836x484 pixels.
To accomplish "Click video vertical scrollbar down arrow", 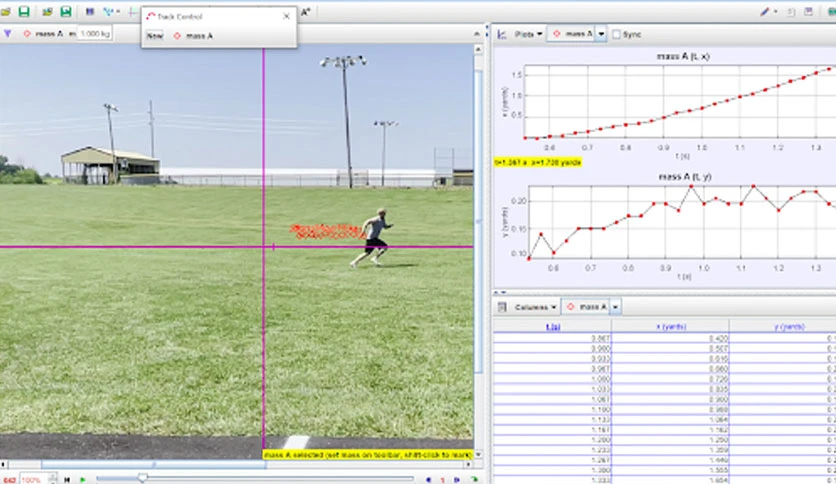I will (x=478, y=455).
